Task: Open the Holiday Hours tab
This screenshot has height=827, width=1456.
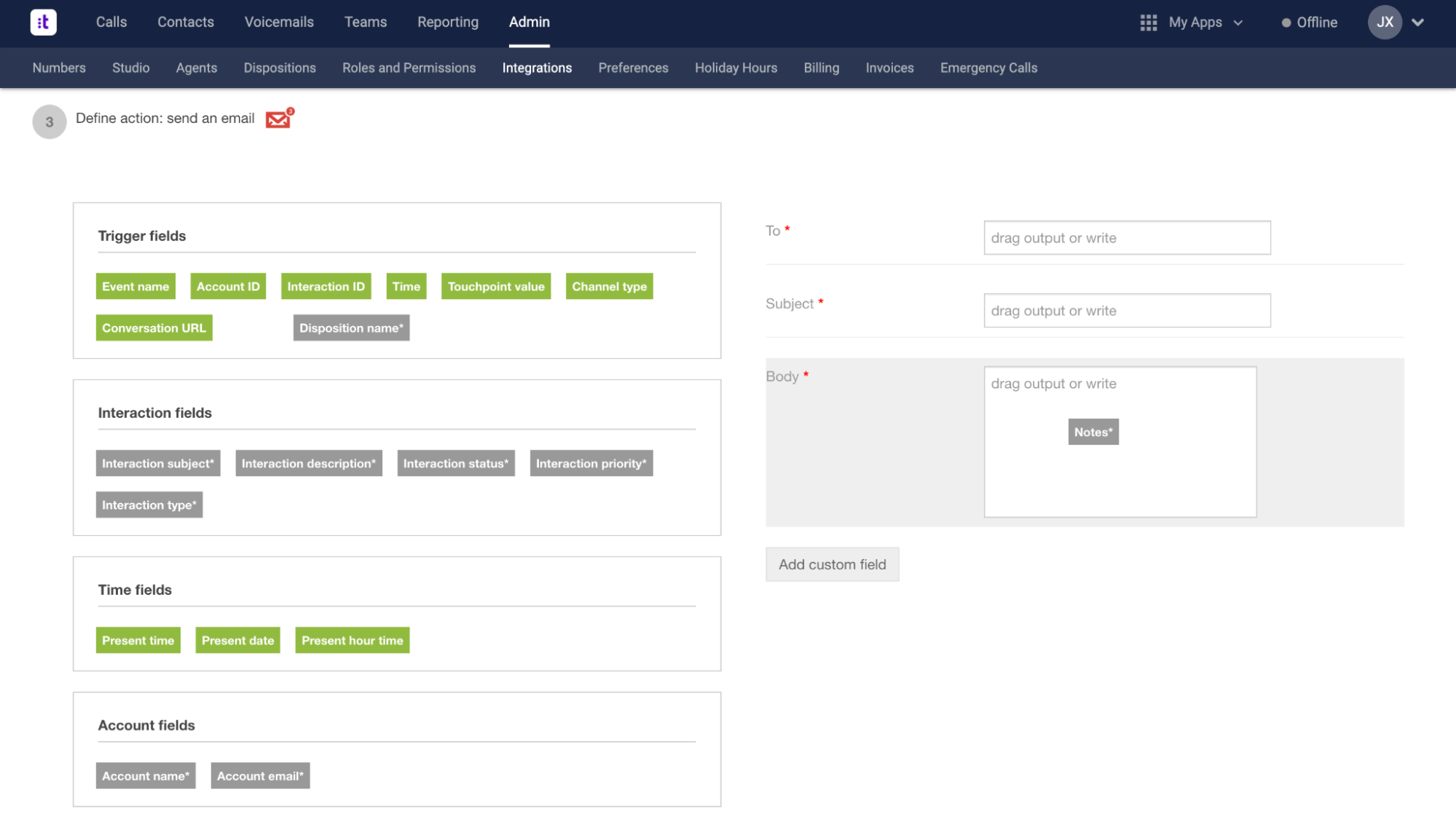Action: 736,68
